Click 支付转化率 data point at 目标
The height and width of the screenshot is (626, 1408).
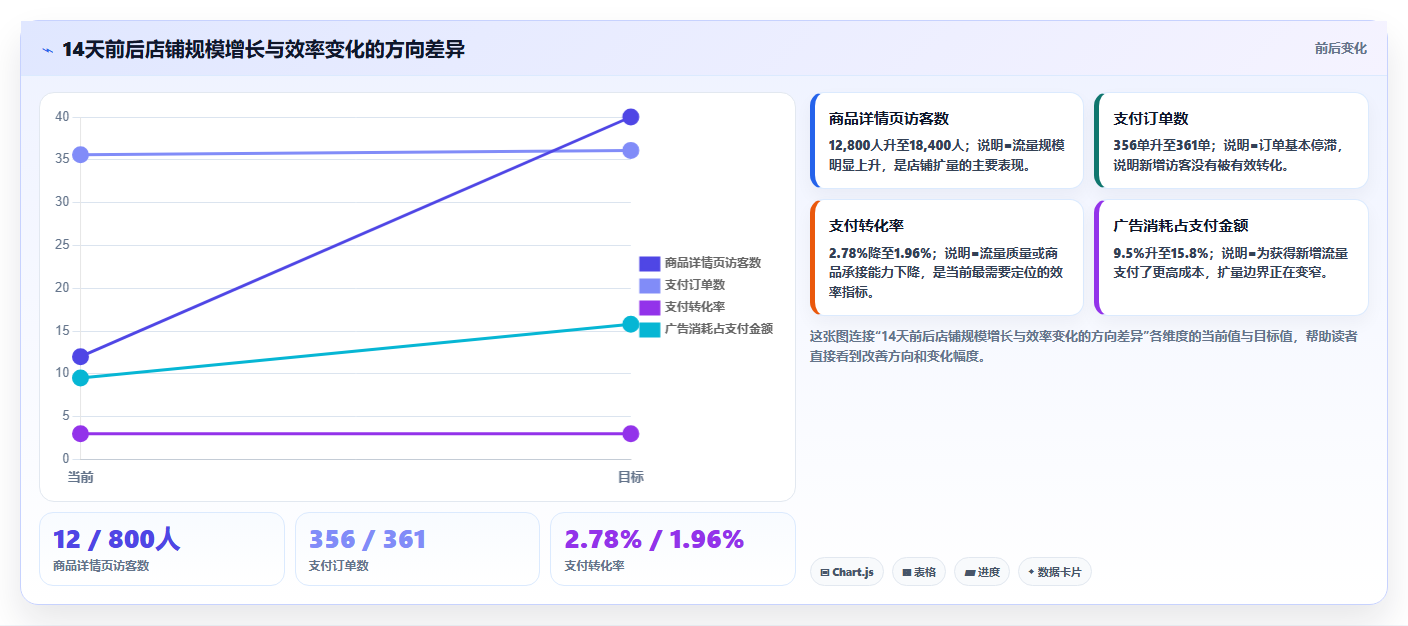tap(631, 433)
